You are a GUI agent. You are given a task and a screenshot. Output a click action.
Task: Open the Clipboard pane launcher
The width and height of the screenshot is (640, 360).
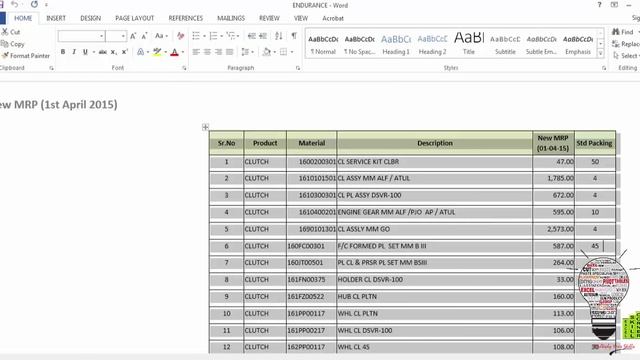pyautogui.click(x=51, y=68)
